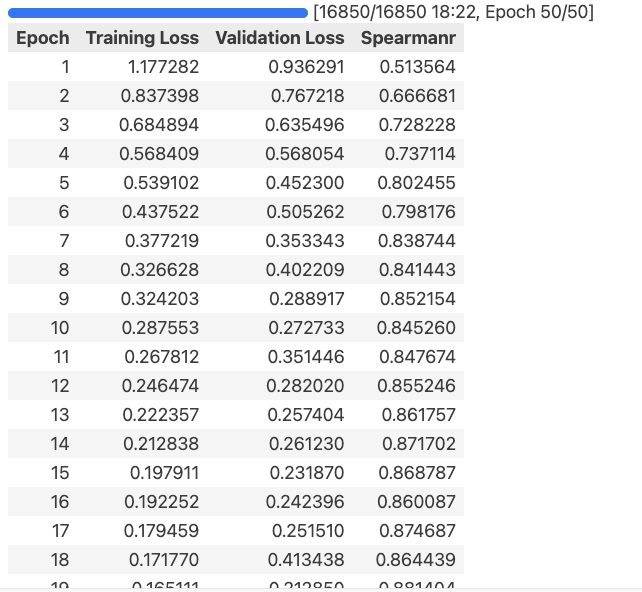
Task: Click Spearmanr value 0.855246 in epoch 12
Action: 416,386
